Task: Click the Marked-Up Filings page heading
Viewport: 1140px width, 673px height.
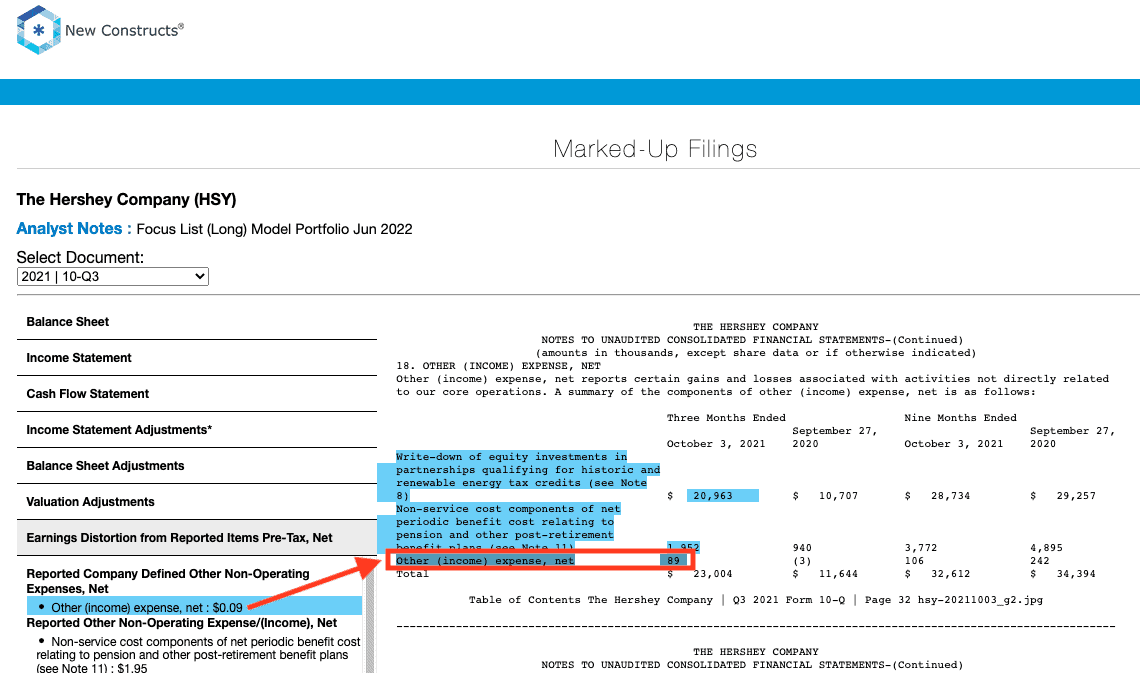Action: (655, 149)
